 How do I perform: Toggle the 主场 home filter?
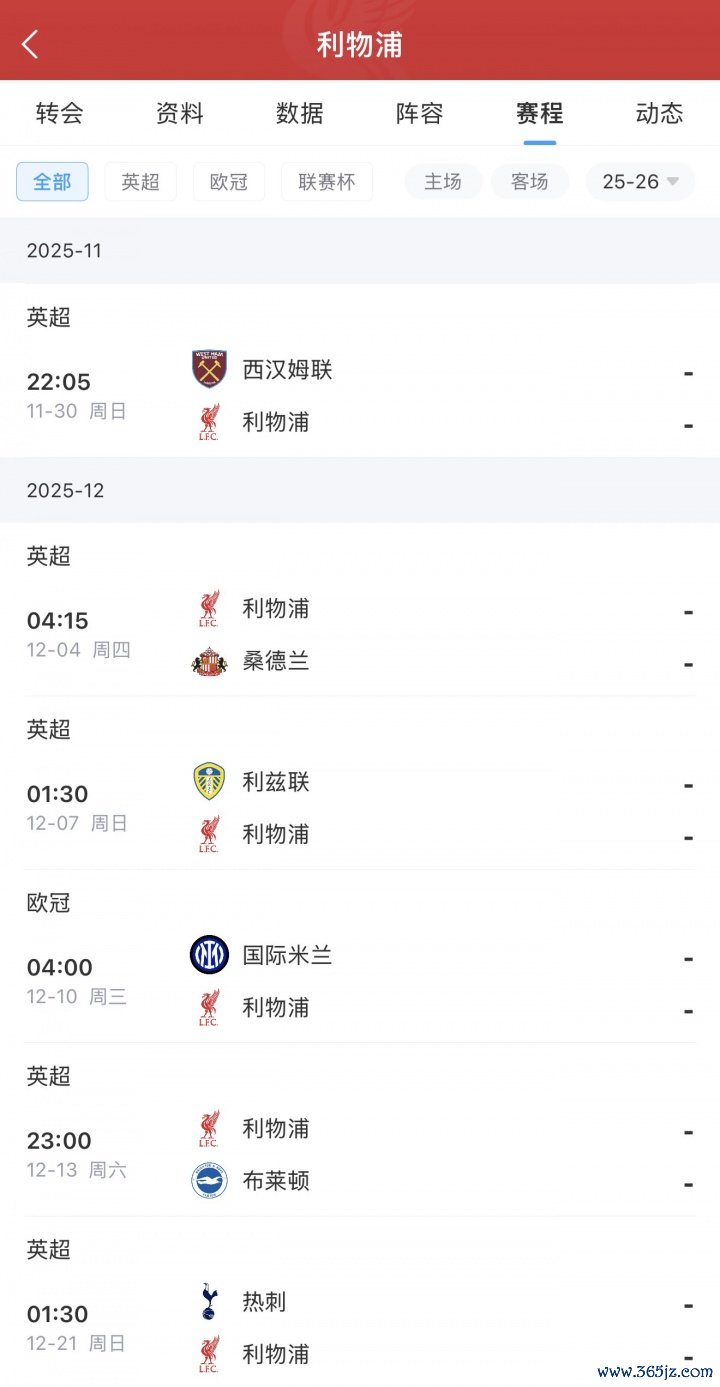[443, 182]
